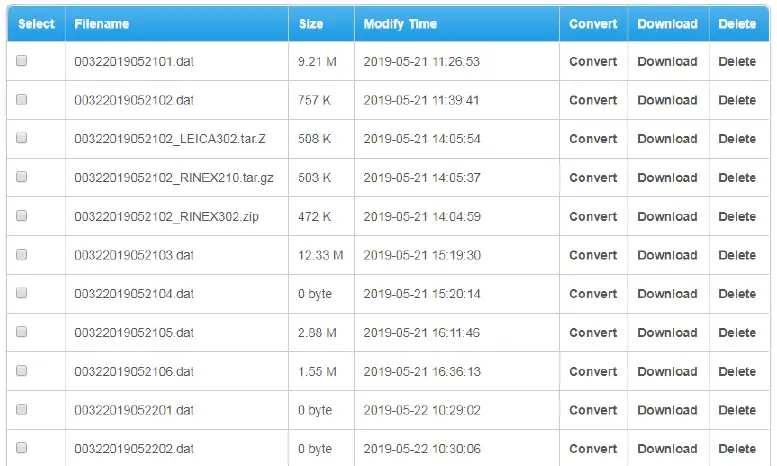Delete the 757 K 0032201905210​2.dat file
Viewport: 777px width, 466px height.
click(x=737, y=100)
